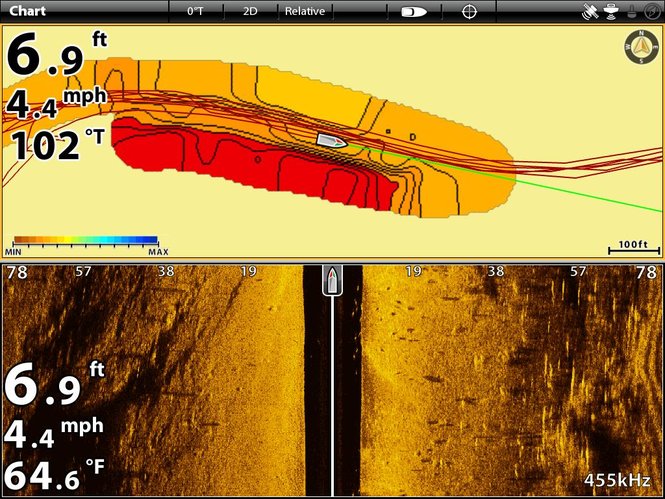Click the 102°T heading readout

pyautogui.click(x=57, y=146)
